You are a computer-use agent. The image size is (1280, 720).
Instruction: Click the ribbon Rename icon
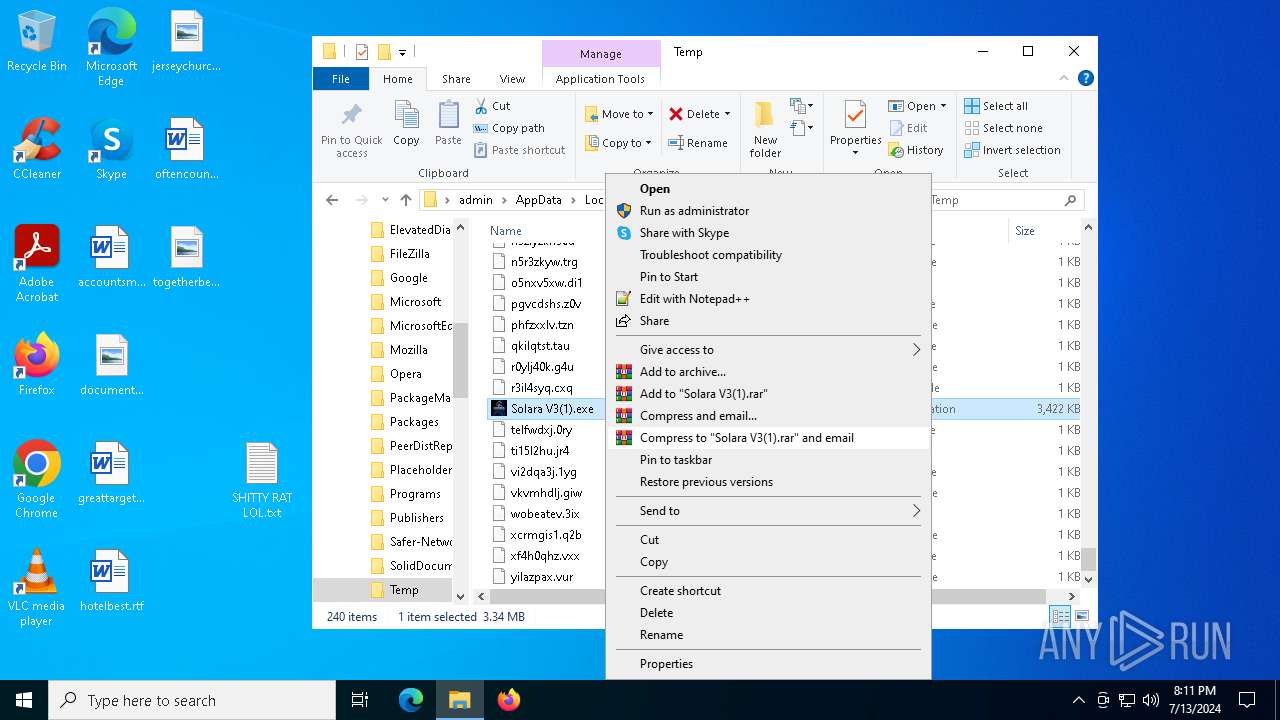677,143
